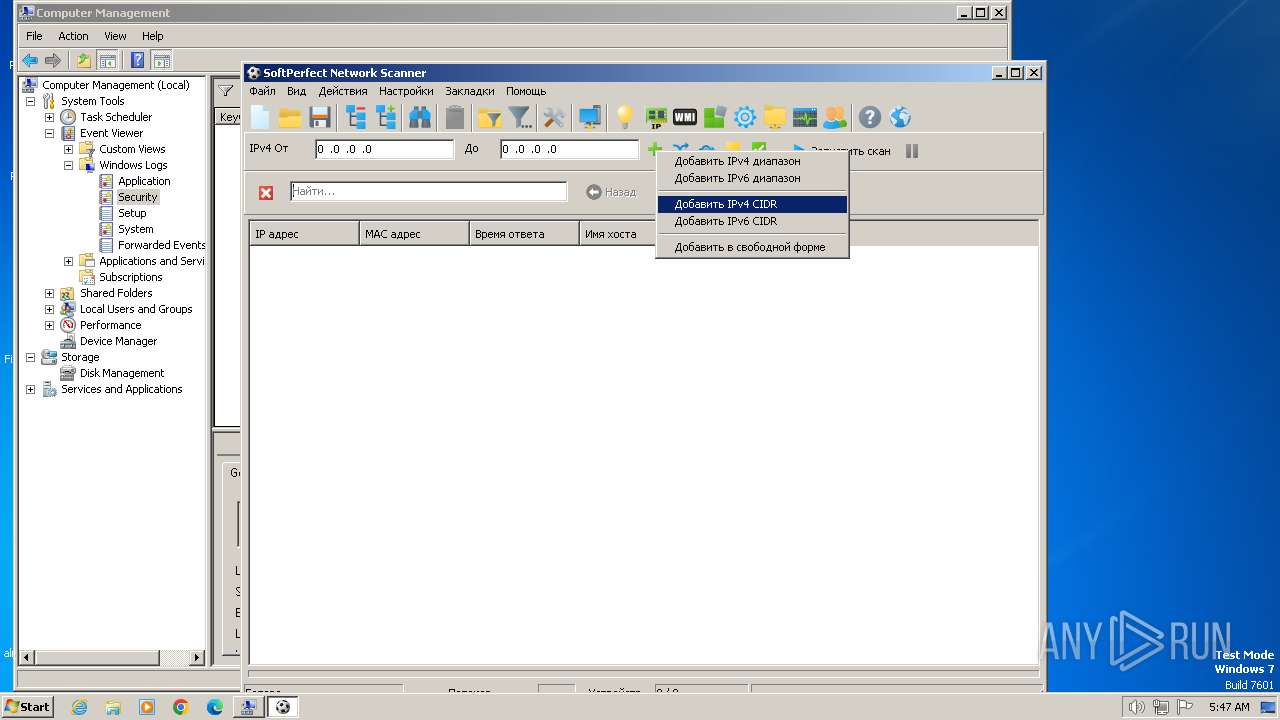Click the До end address field
The height and width of the screenshot is (720, 1280).
click(569, 150)
